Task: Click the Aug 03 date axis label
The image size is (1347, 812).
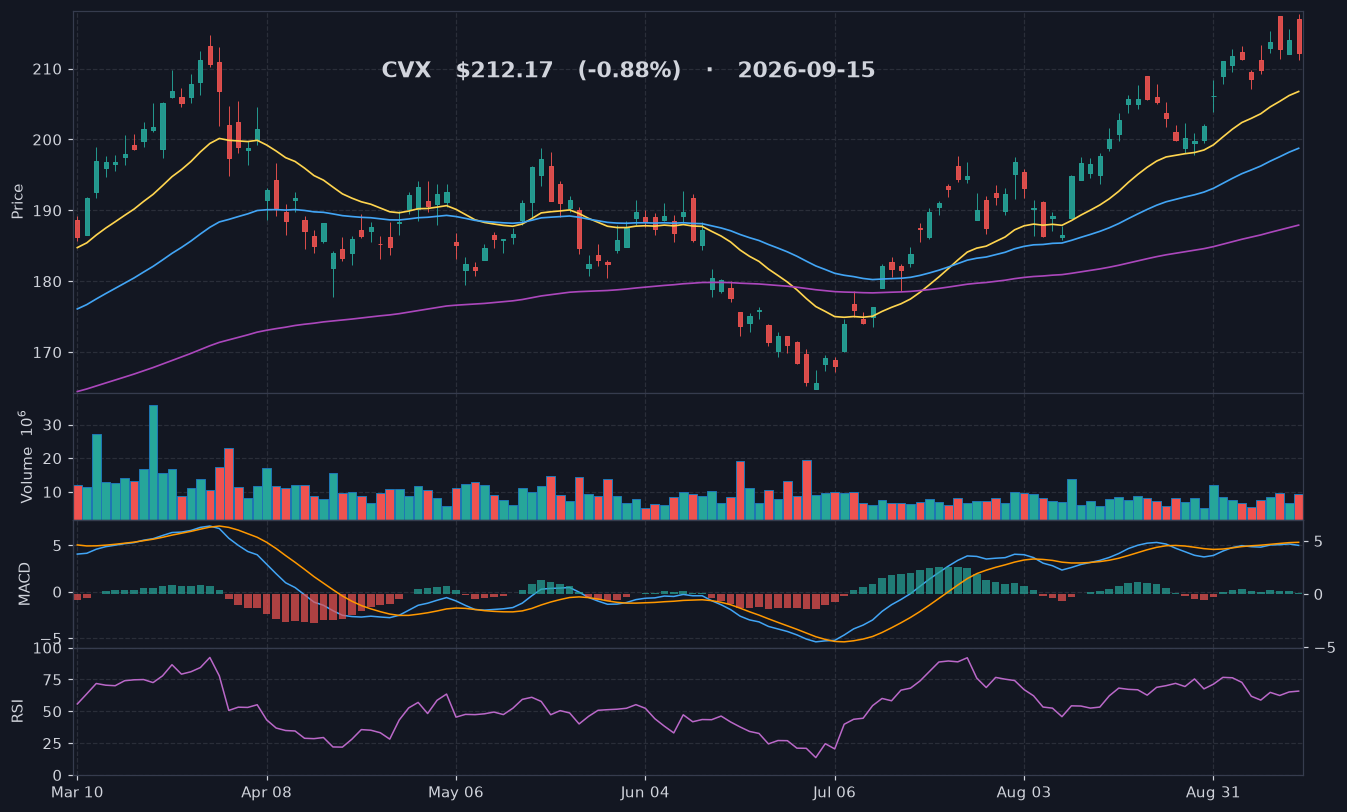Action: (x=1024, y=792)
